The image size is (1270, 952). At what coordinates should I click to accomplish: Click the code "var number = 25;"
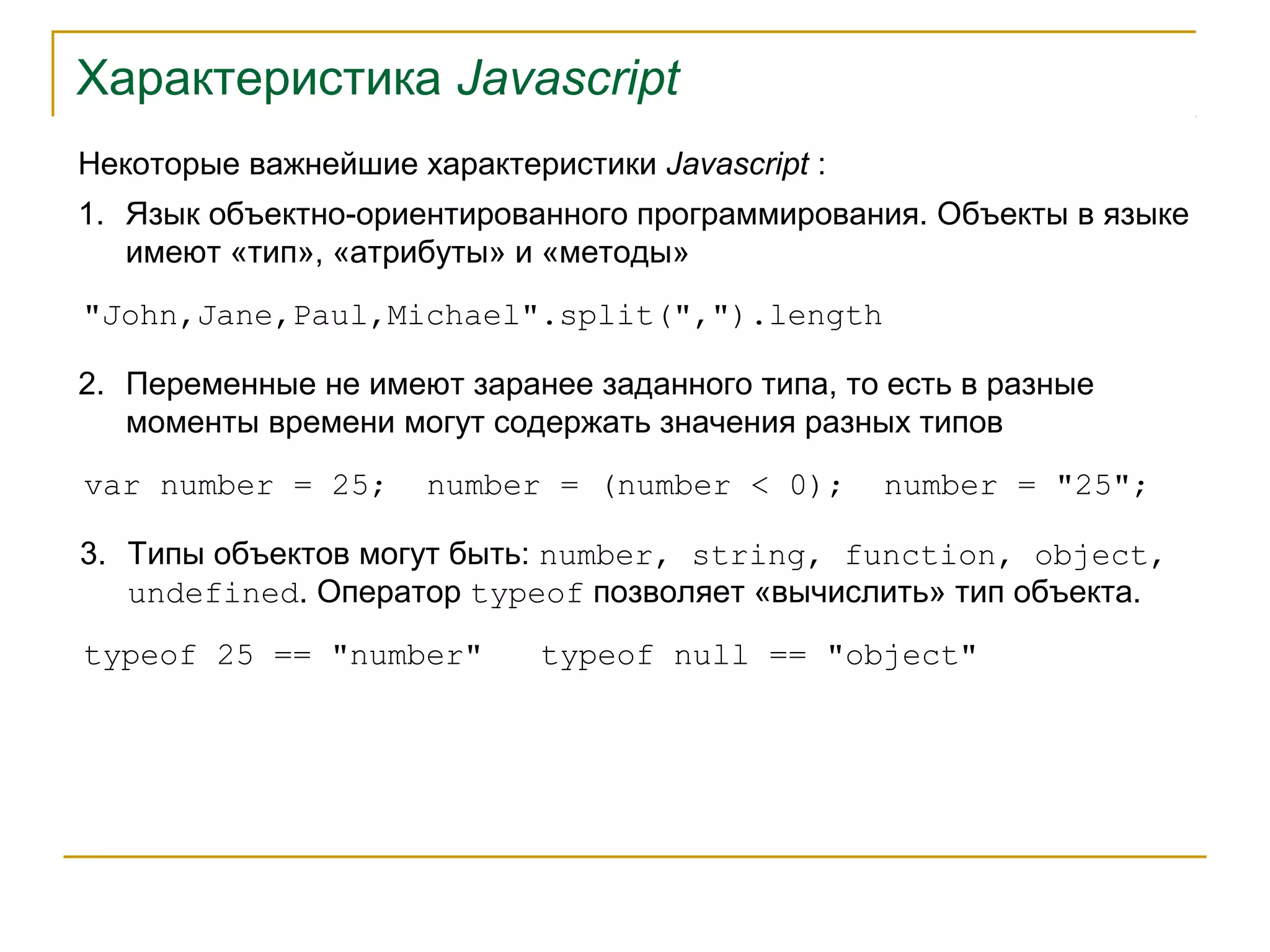[x=235, y=485]
